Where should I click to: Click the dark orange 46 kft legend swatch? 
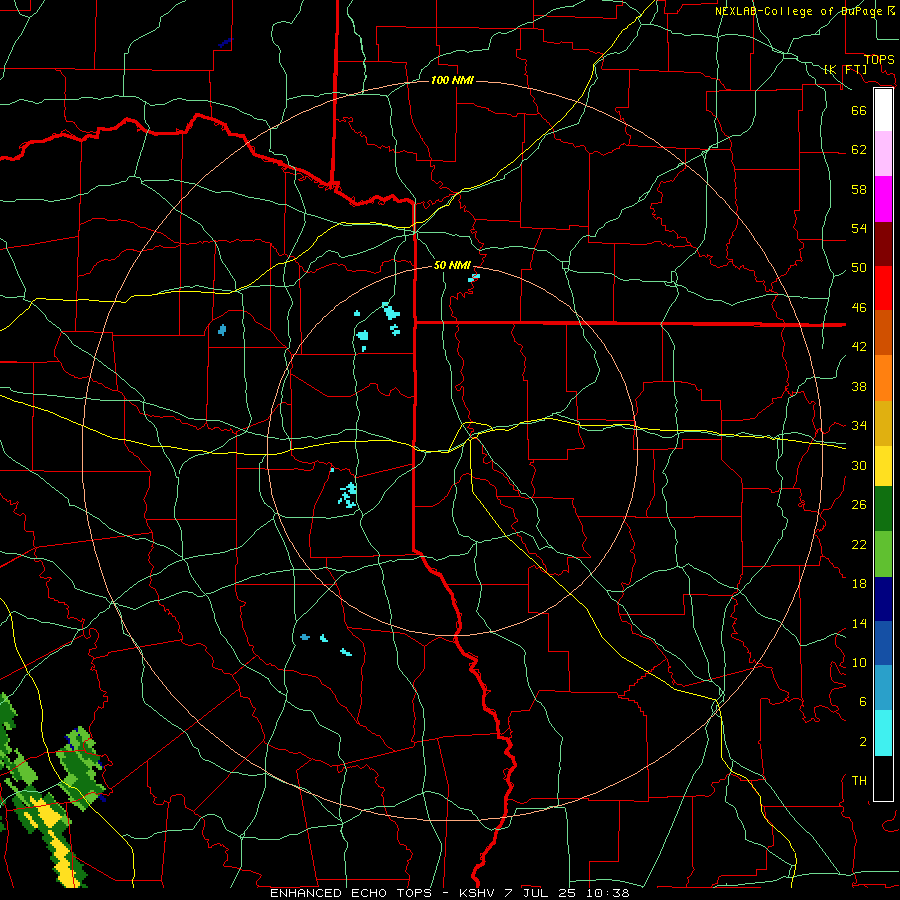(x=883, y=333)
